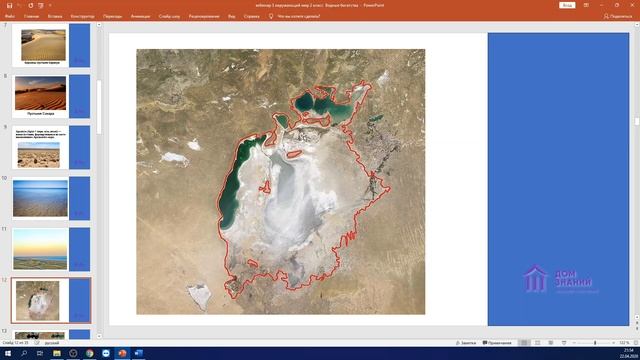
Task: Start slideshow from beginning via quick access icon
Action: (x=41, y=6)
